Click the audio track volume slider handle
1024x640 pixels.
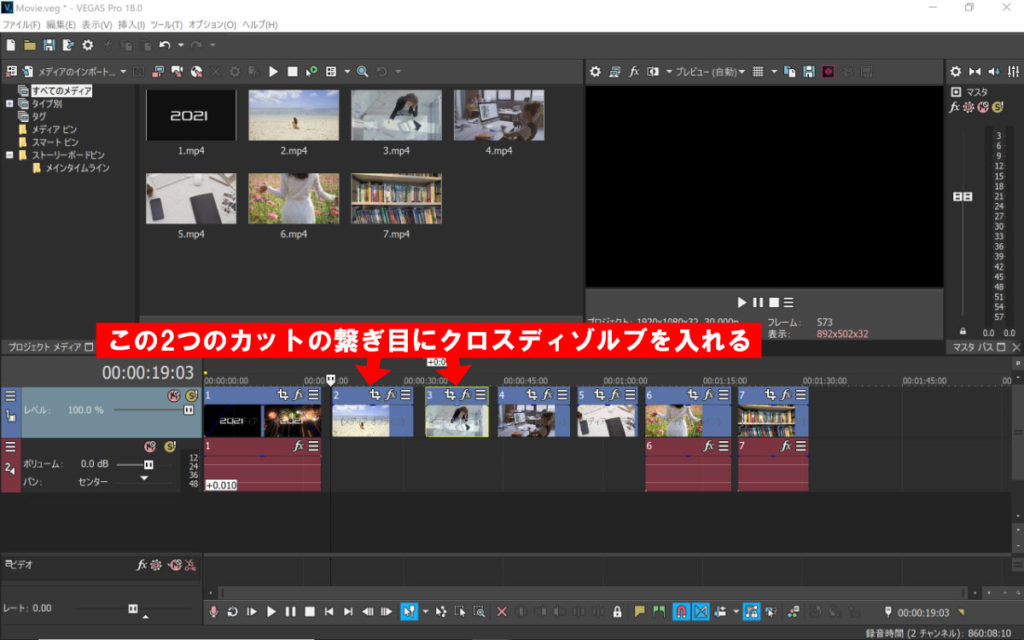(148, 465)
